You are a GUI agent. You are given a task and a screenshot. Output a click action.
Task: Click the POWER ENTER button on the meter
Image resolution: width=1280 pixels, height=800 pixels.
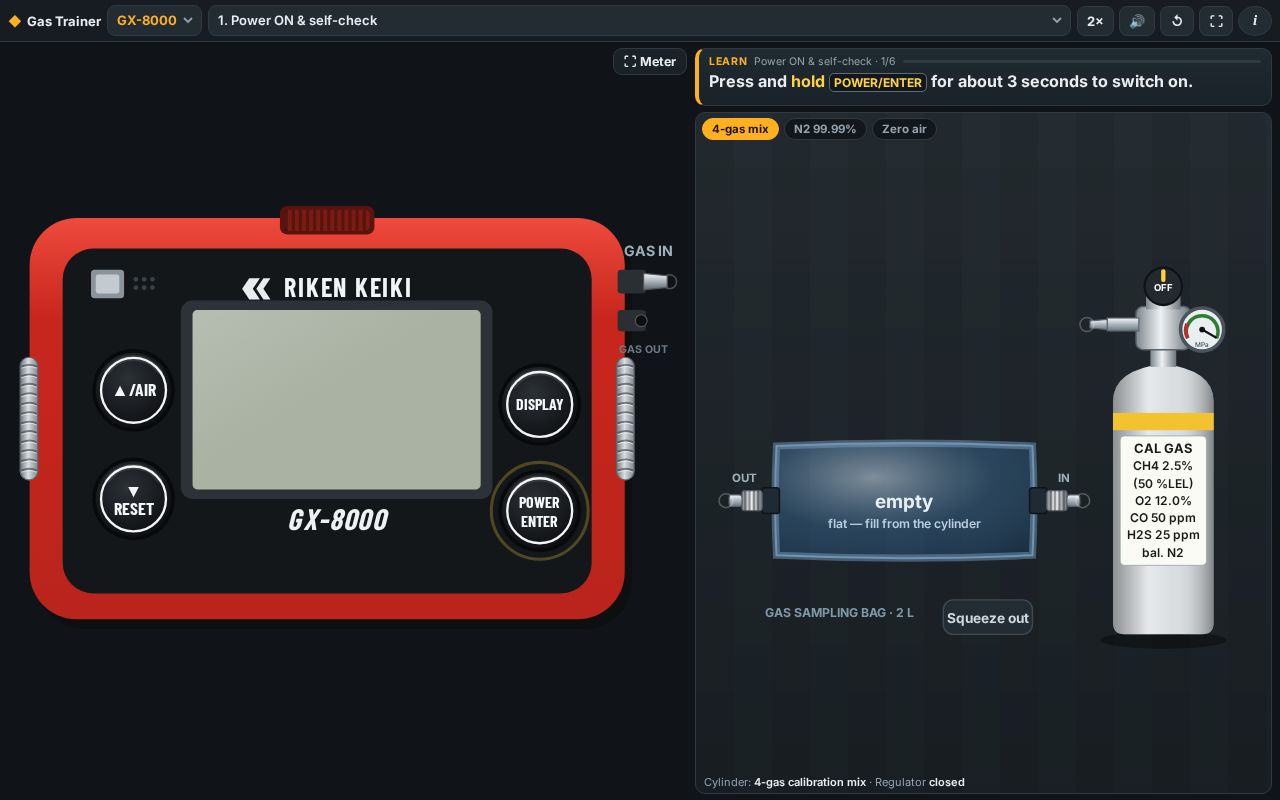click(x=539, y=511)
